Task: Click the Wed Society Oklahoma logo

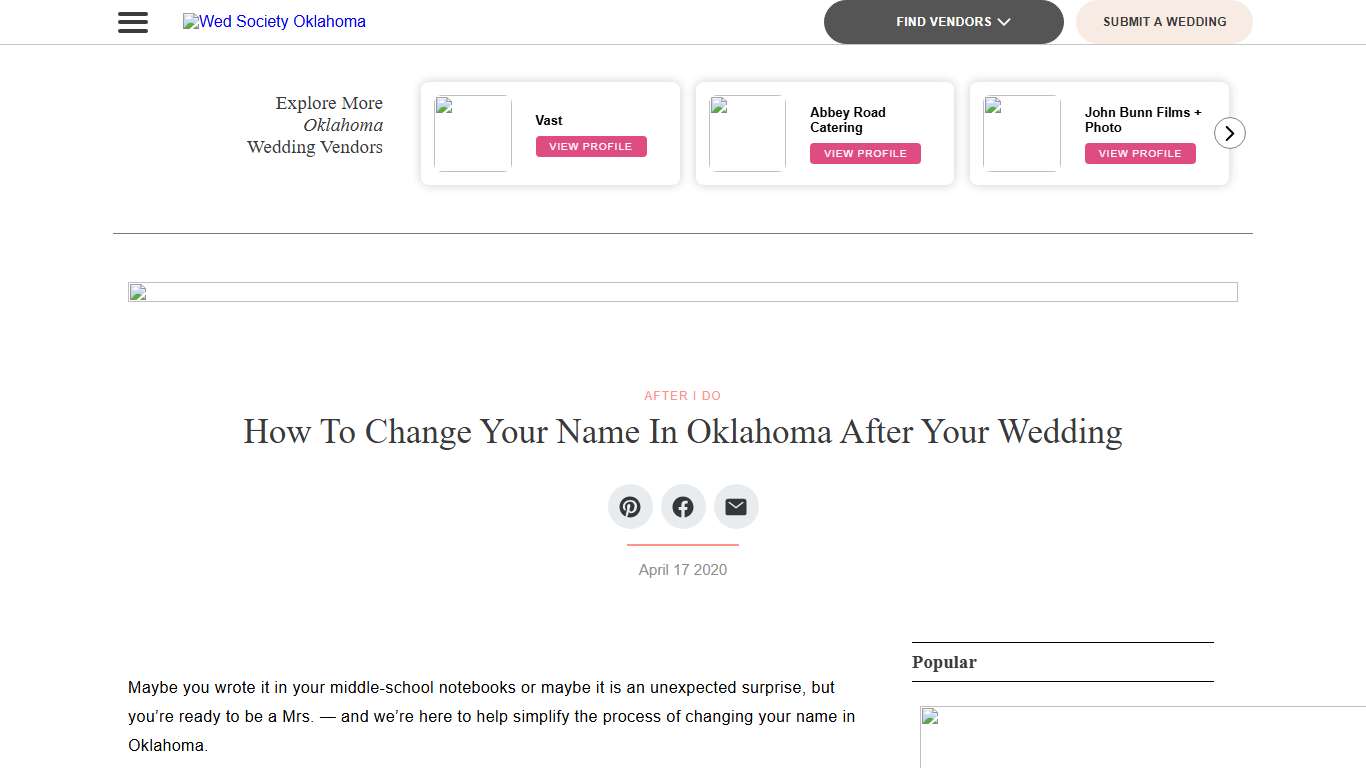Action: [x=273, y=21]
